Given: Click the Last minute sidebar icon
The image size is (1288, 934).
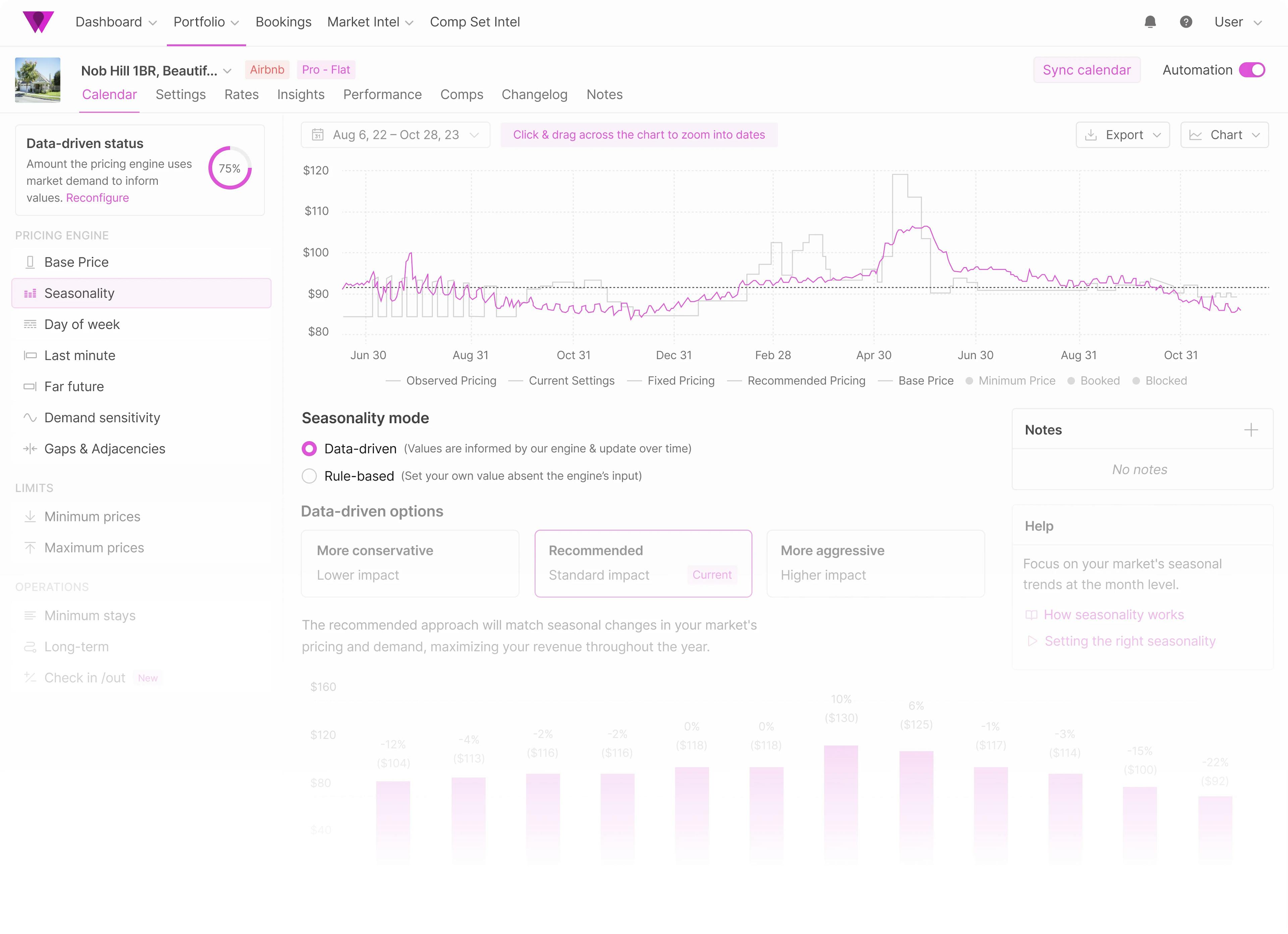Looking at the screenshot, I should (30, 355).
